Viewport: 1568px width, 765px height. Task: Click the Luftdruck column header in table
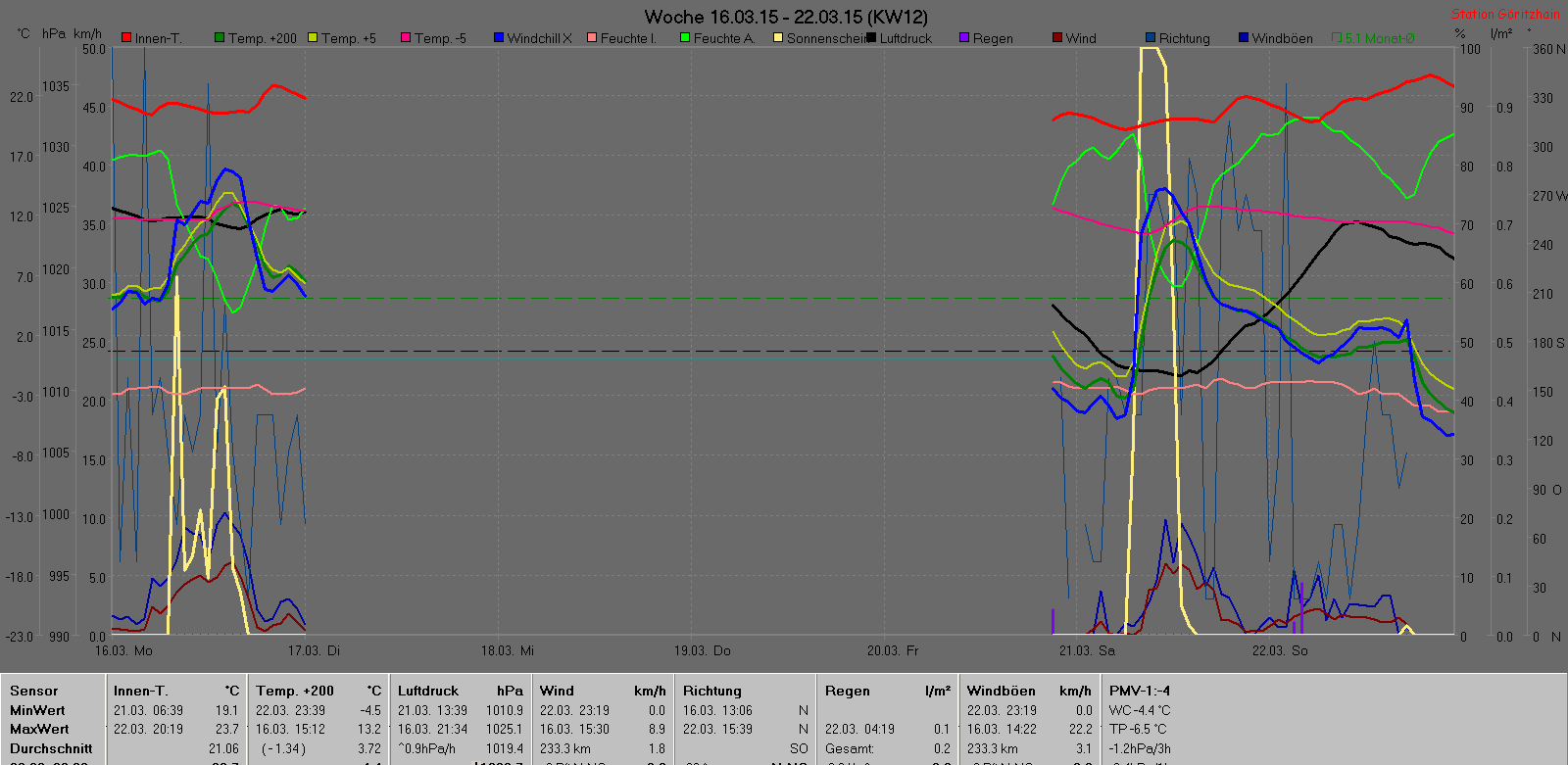(x=428, y=691)
